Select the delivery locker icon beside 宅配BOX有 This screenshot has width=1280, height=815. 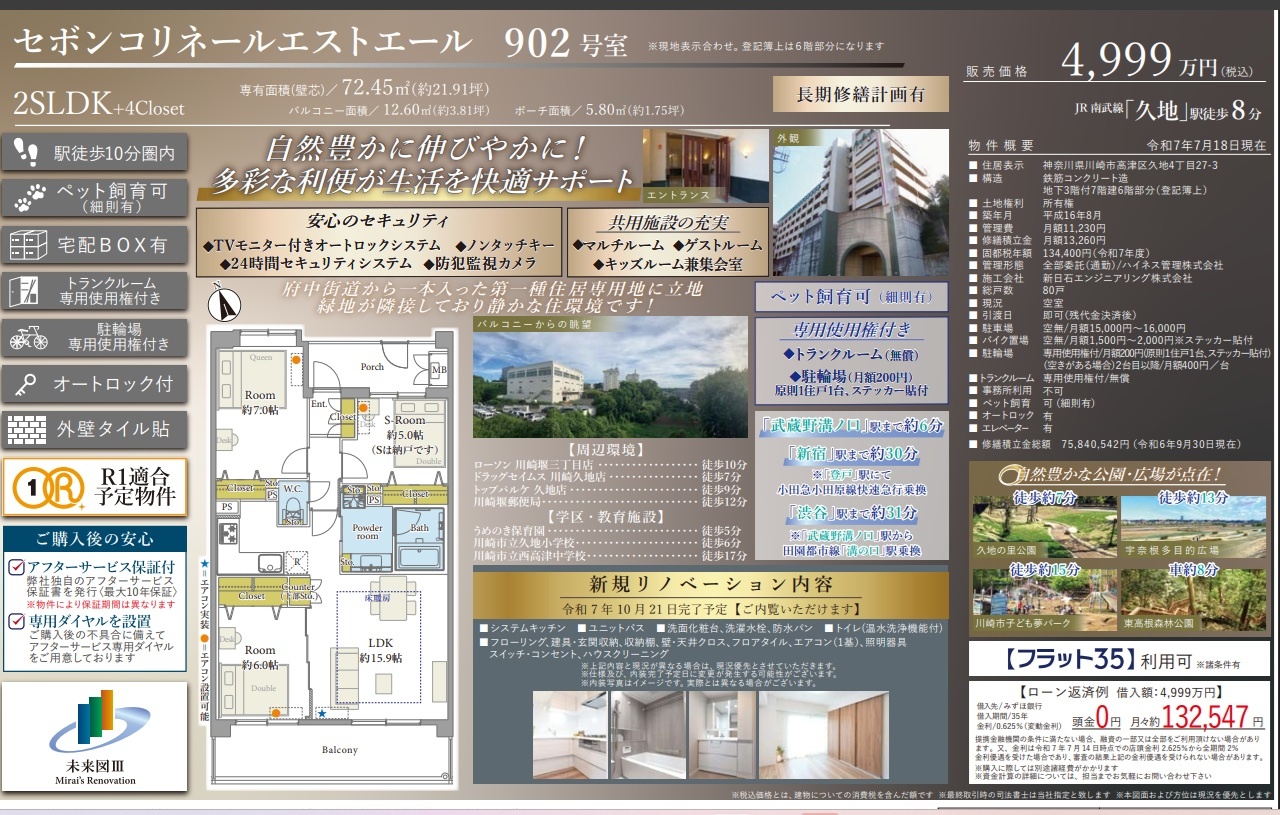[27, 244]
